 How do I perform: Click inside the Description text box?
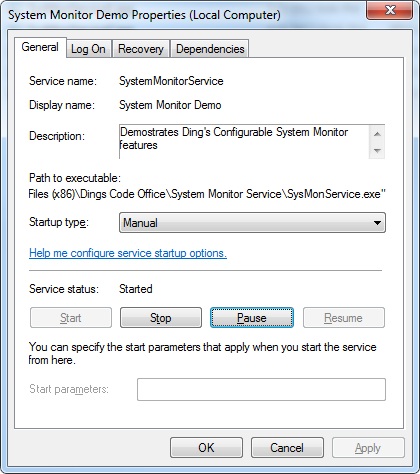(x=244, y=142)
